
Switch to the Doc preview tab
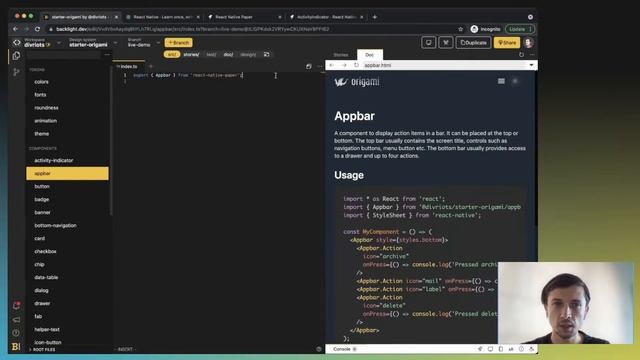369,55
